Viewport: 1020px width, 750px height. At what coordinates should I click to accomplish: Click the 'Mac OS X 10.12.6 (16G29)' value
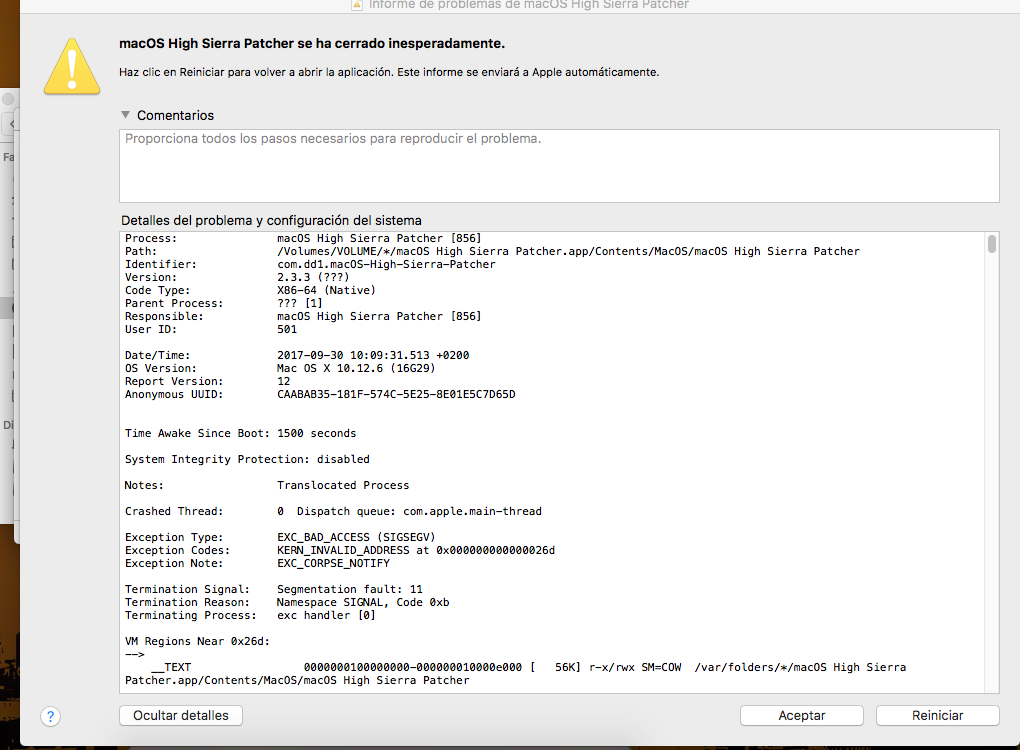[356, 368]
